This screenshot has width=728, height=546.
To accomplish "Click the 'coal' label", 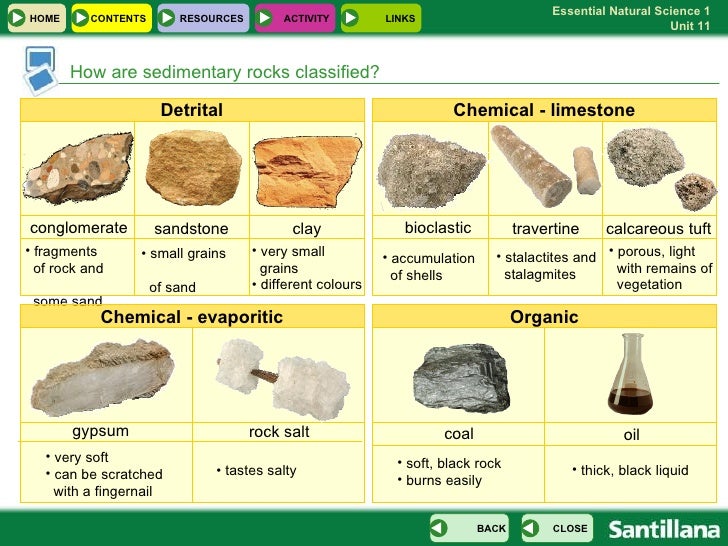I will [x=459, y=434].
